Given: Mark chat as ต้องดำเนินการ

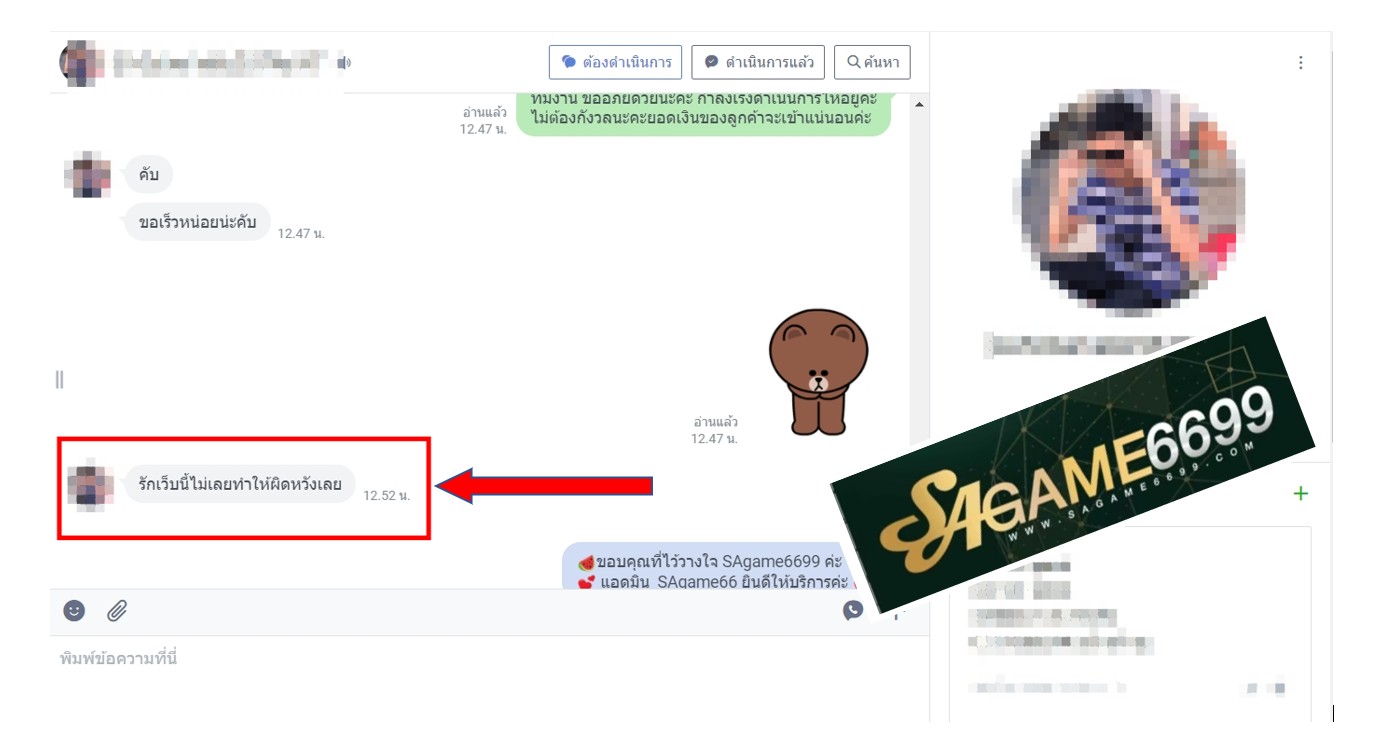Looking at the screenshot, I should coord(615,62).
